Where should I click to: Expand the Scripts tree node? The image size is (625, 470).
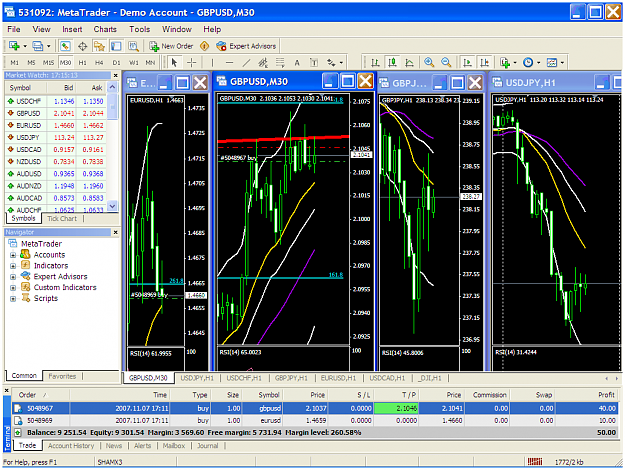(x=13, y=299)
